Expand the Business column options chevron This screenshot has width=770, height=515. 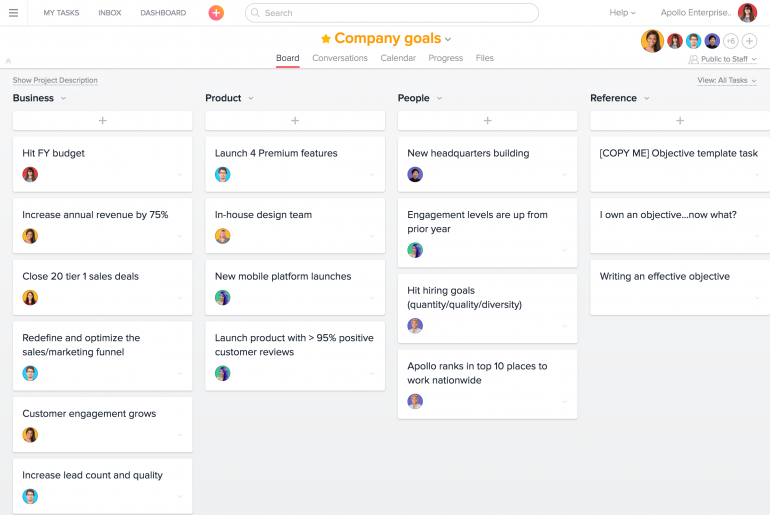point(63,98)
